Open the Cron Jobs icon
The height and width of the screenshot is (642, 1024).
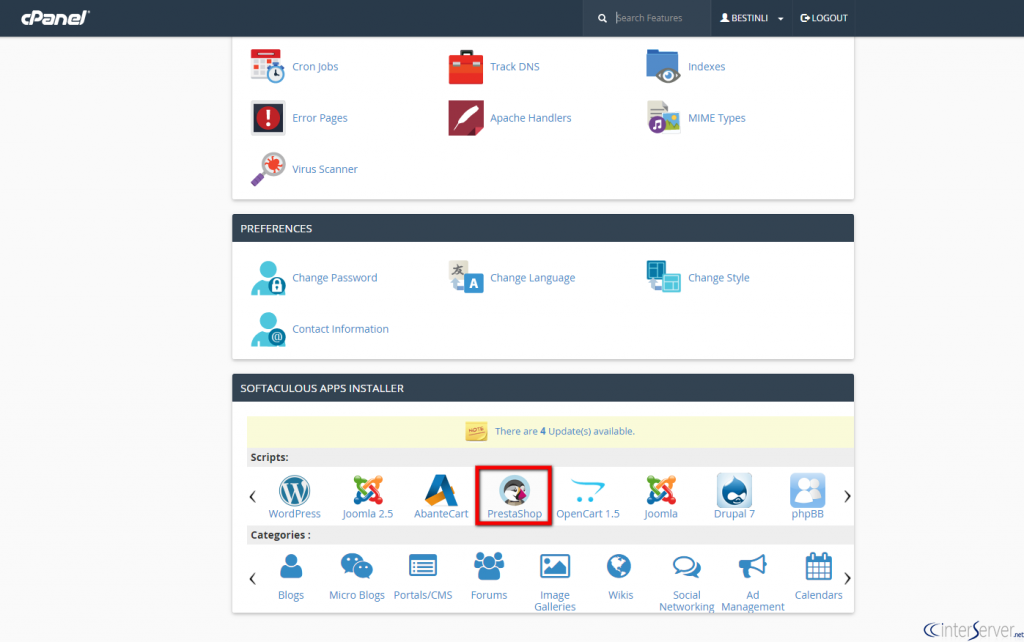click(x=268, y=66)
